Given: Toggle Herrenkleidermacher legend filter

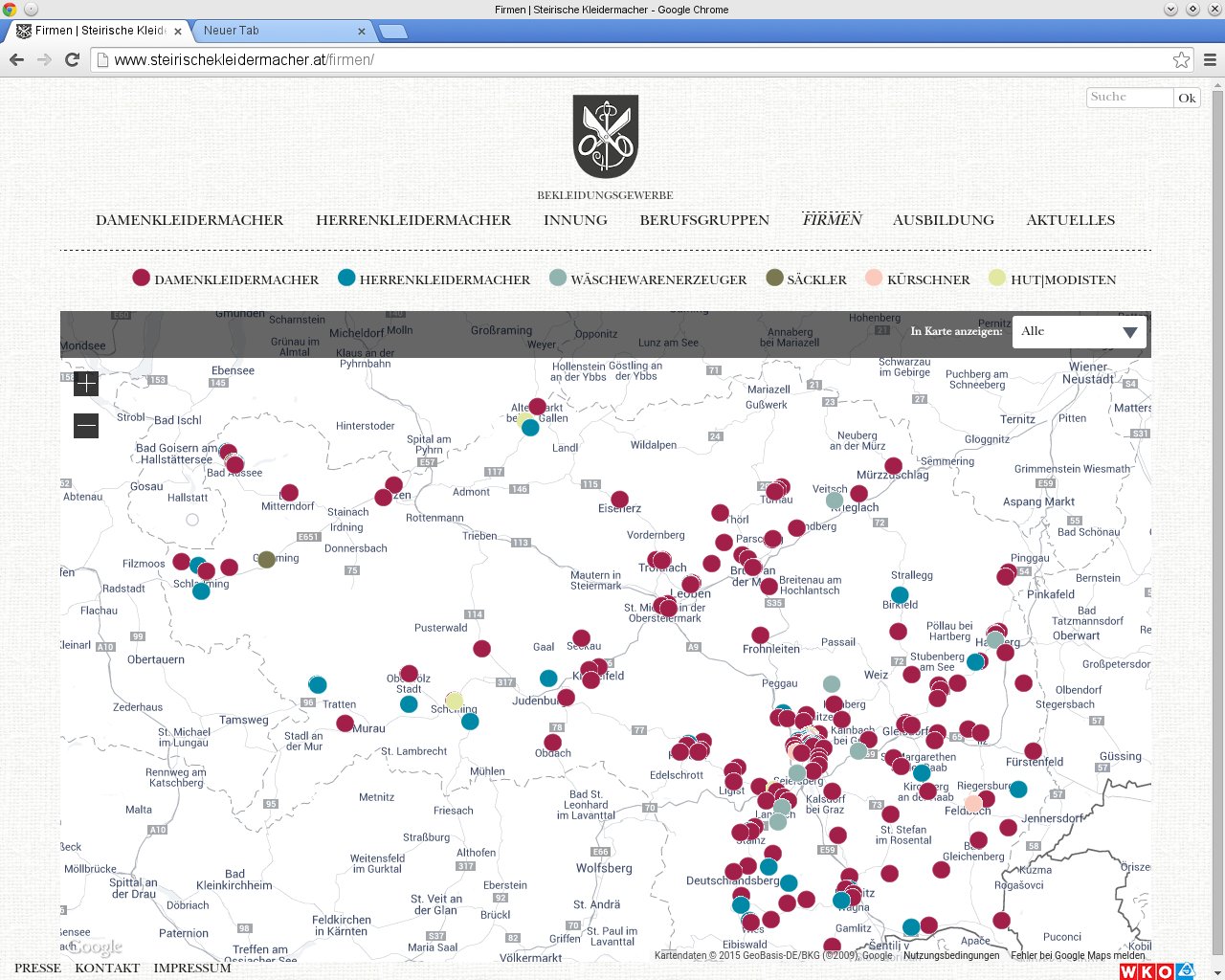Looking at the screenshot, I should tap(434, 279).
